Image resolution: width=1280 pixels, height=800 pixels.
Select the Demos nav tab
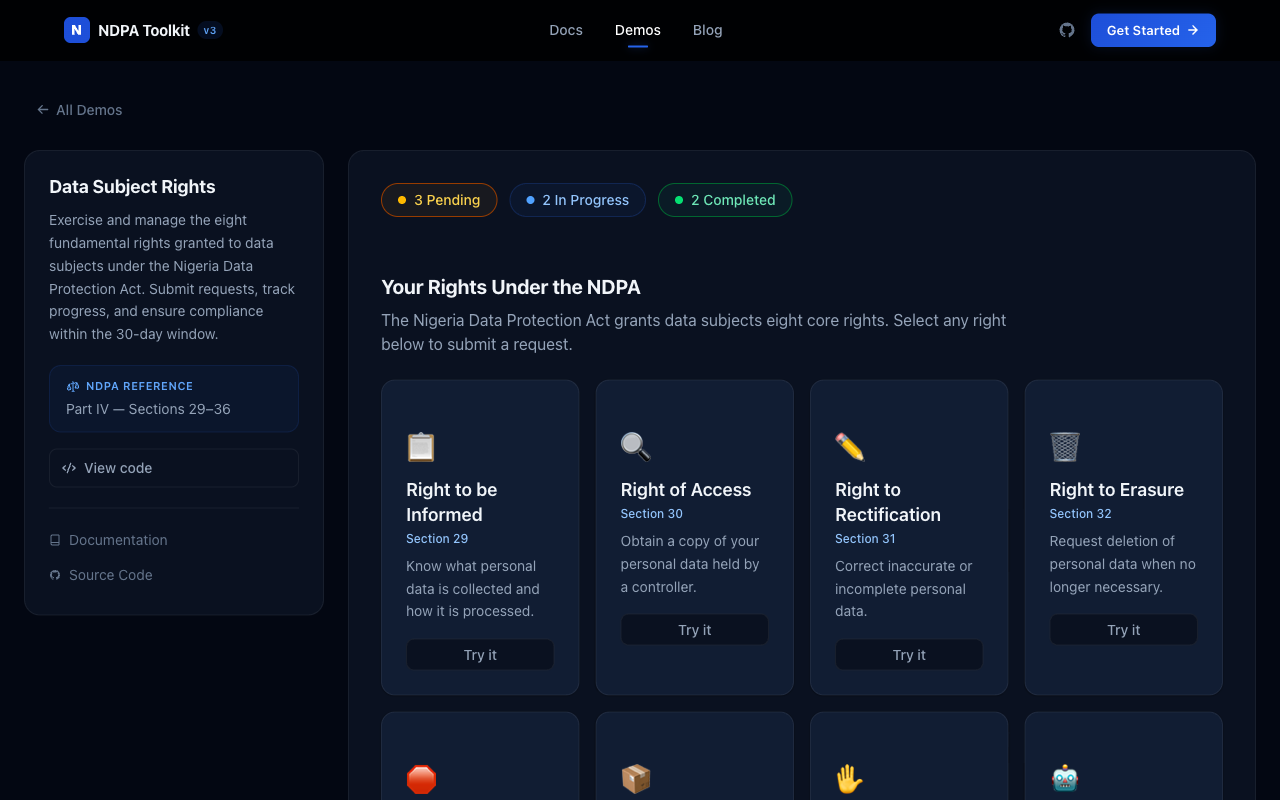(x=638, y=30)
